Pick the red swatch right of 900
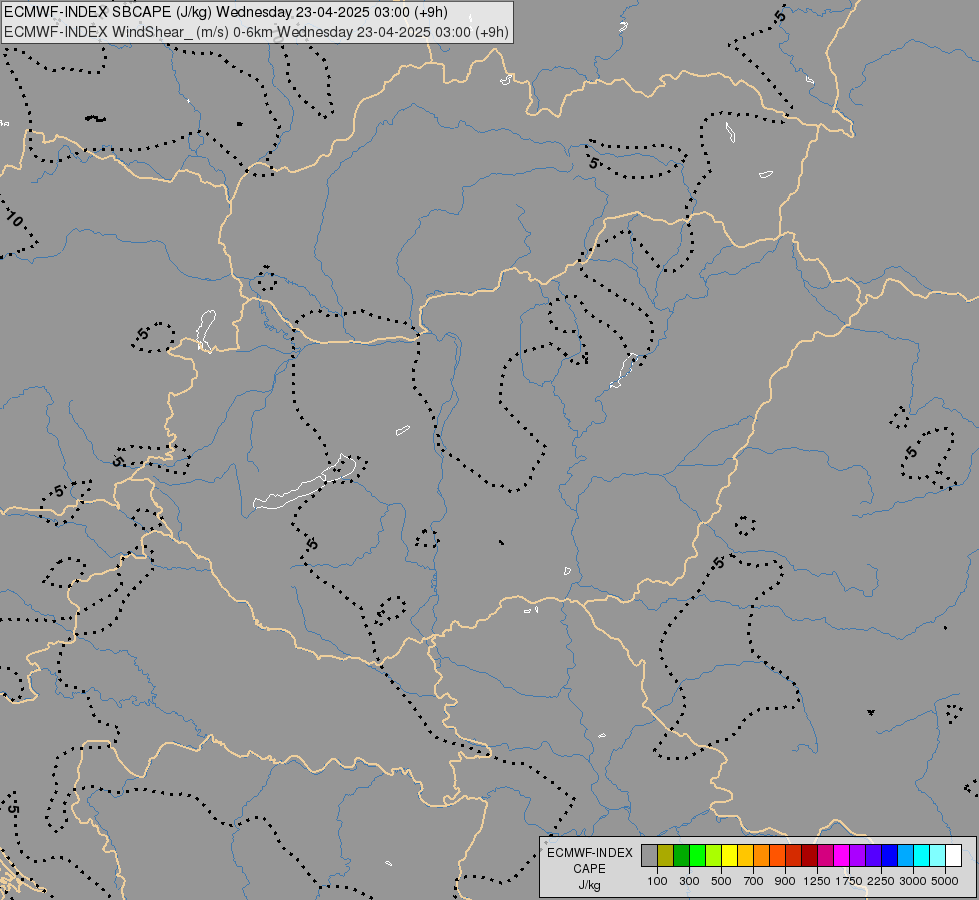Viewport: 979px width, 900px height. point(794,855)
